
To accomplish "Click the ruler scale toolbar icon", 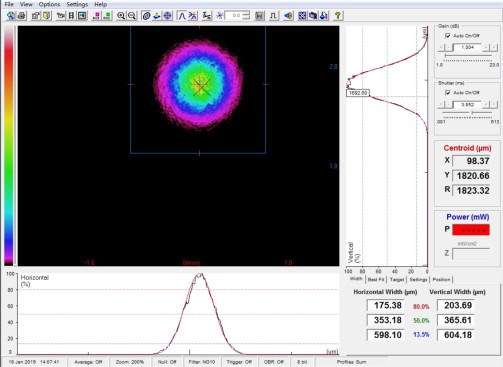I will 207,15.
